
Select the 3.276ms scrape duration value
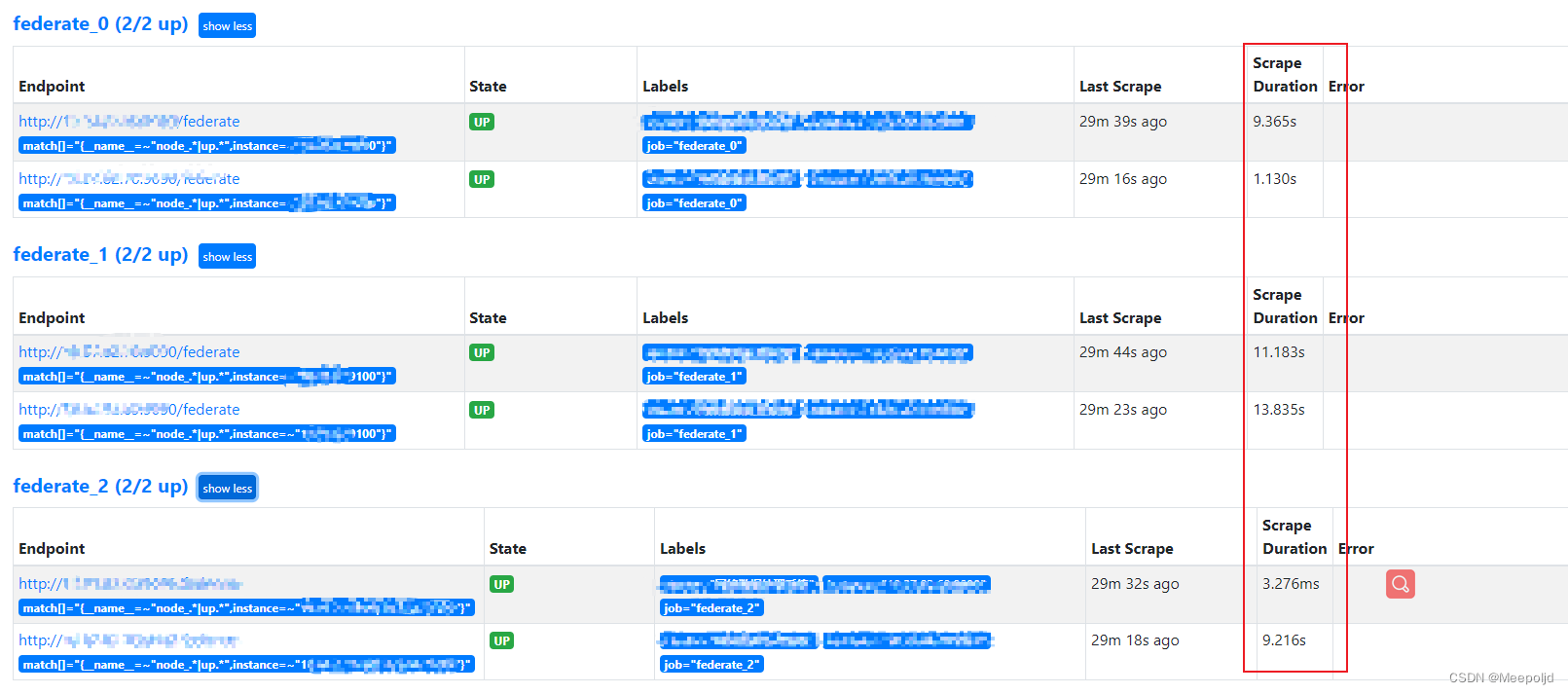[1292, 584]
